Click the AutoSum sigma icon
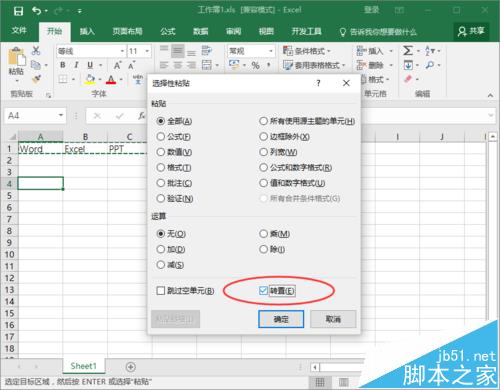500x390 pixels. [x=408, y=51]
